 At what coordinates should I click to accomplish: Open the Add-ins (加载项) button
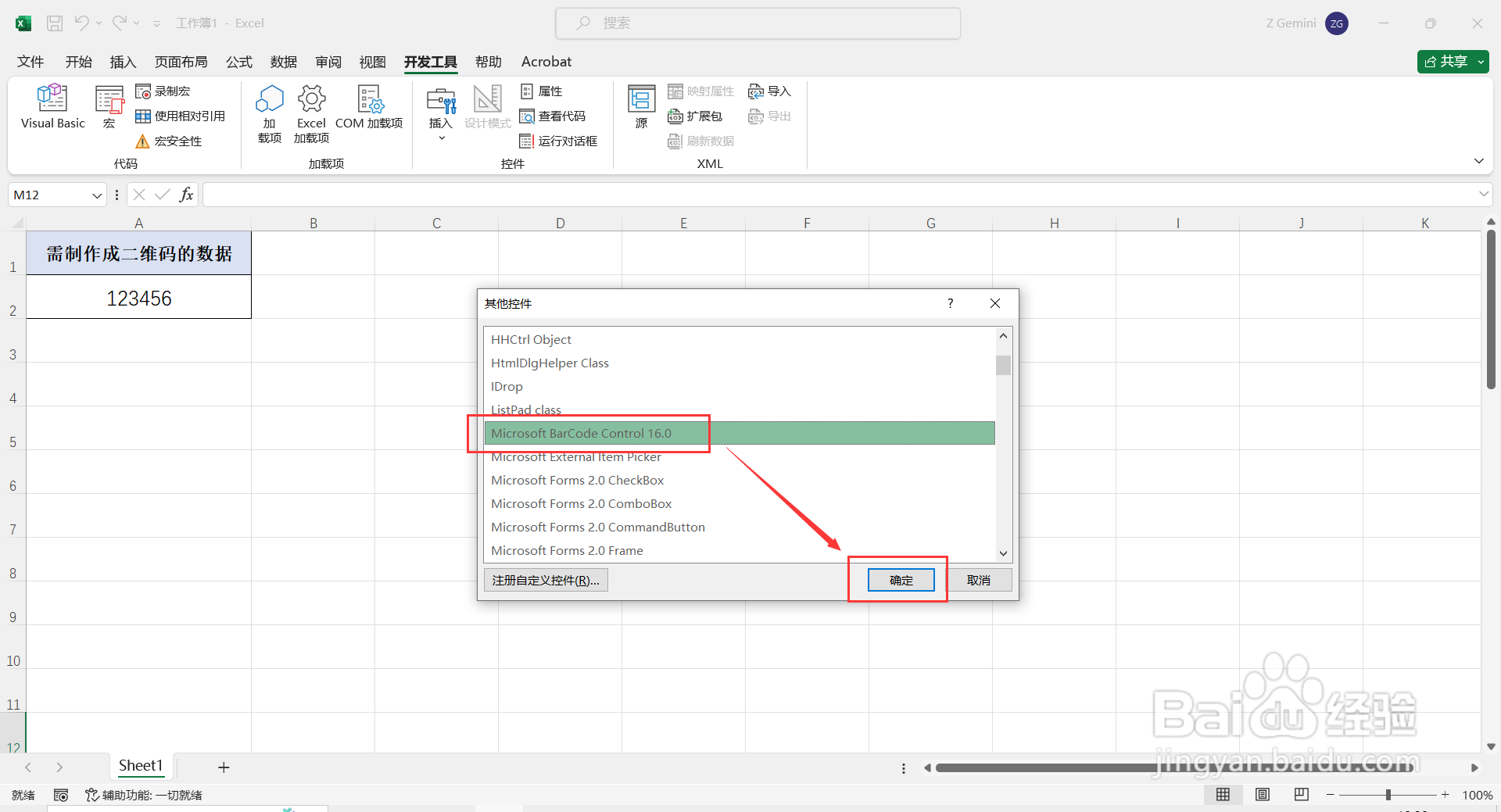[270, 114]
